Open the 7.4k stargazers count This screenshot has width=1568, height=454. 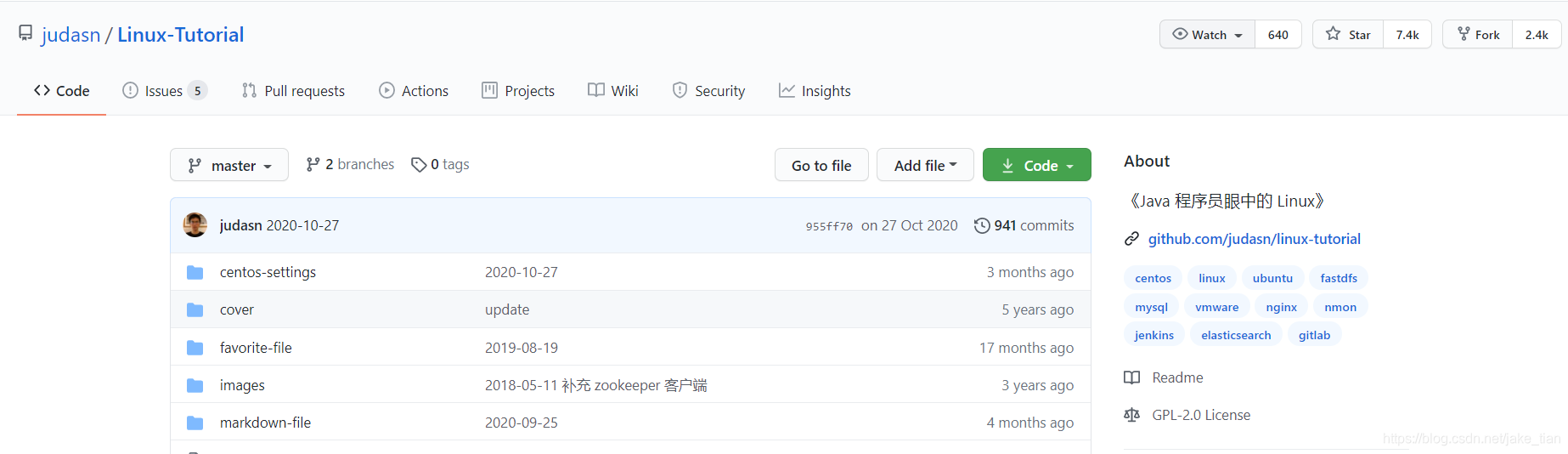[1407, 34]
